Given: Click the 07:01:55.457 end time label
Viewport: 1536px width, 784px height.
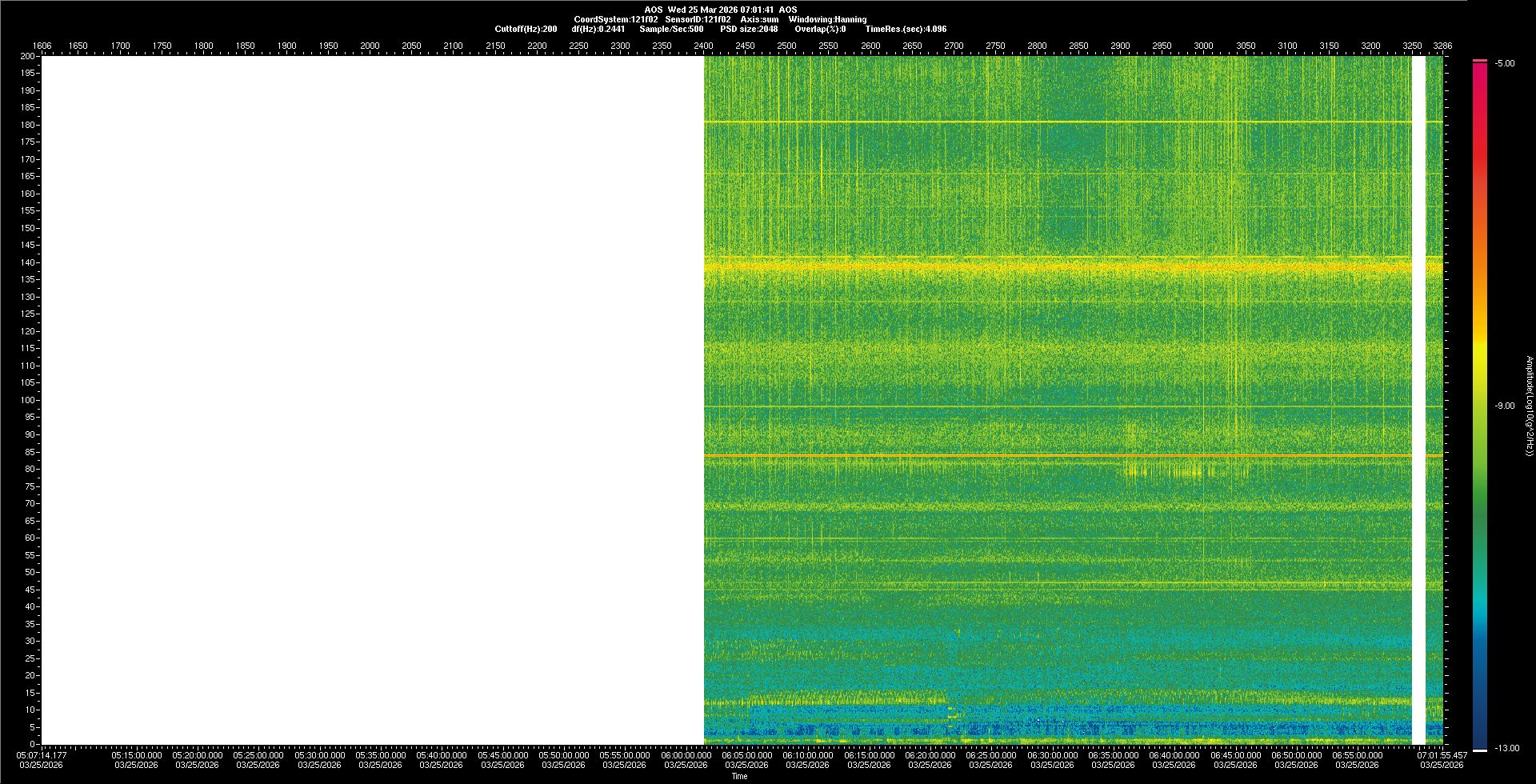Looking at the screenshot, I should pyautogui.click(x=1442, y=755).
